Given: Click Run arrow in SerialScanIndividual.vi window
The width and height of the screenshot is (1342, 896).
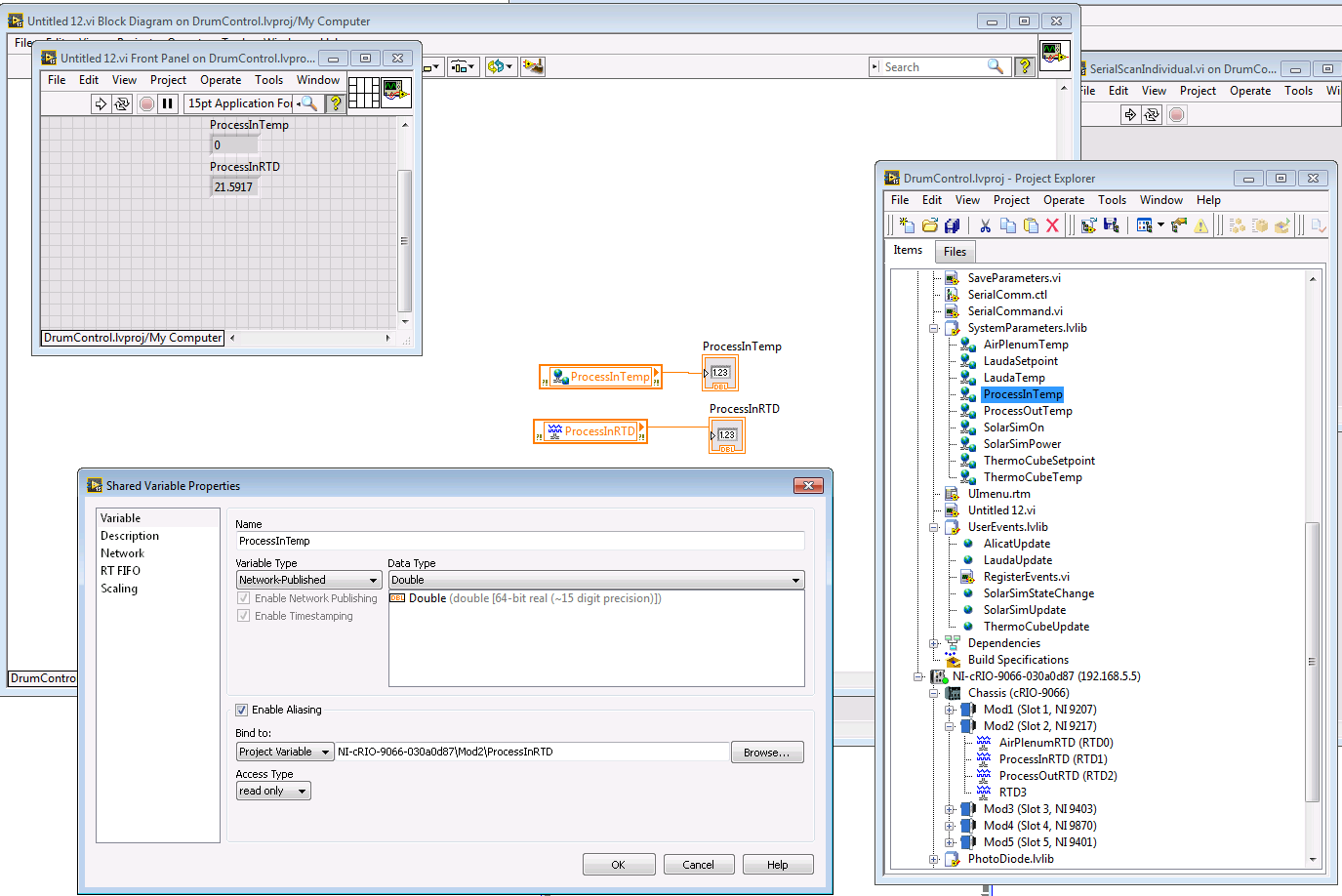Looking at the screenshot, I should (x=1130, y=114).
